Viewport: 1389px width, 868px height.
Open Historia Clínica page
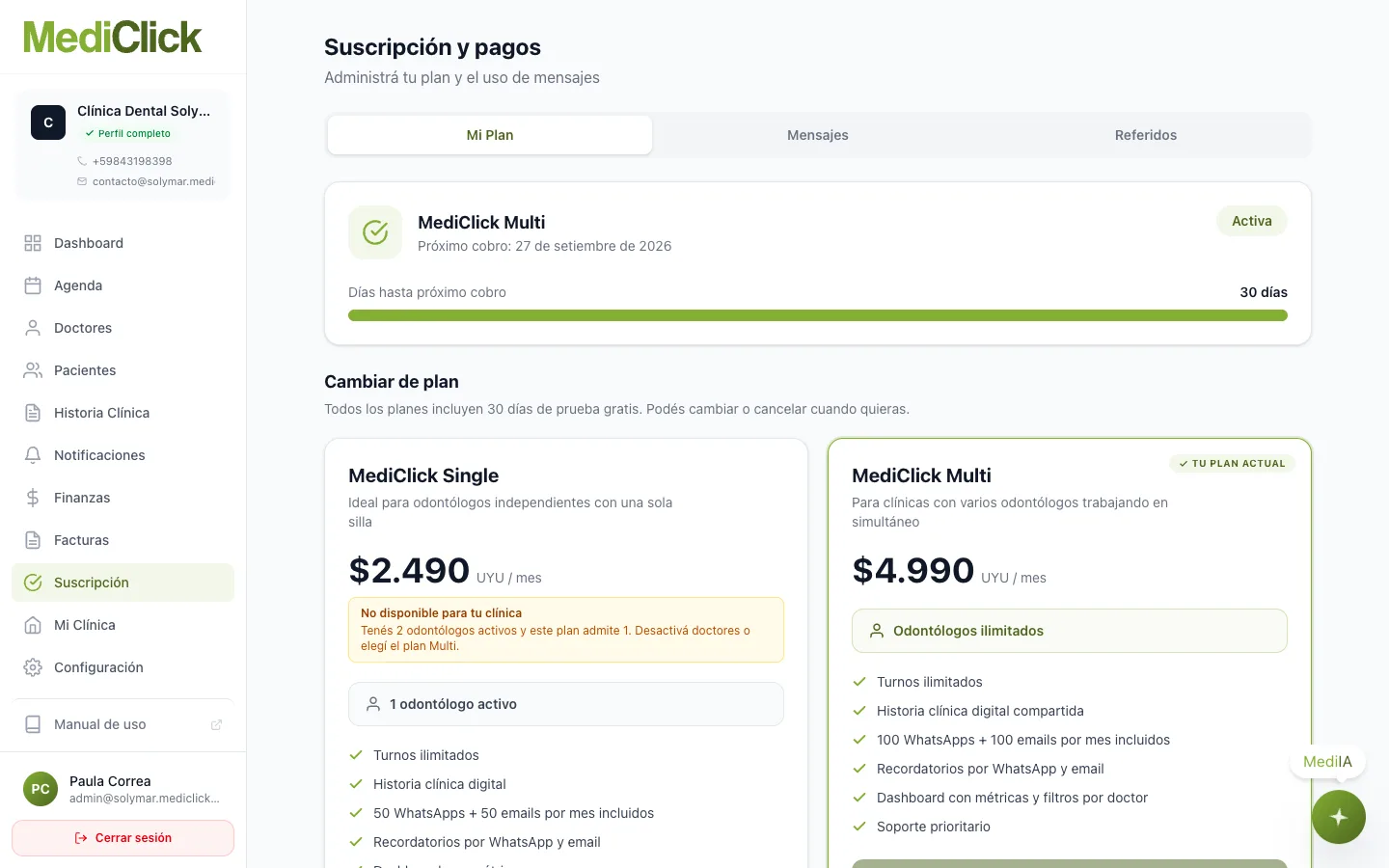click(123, 413)
